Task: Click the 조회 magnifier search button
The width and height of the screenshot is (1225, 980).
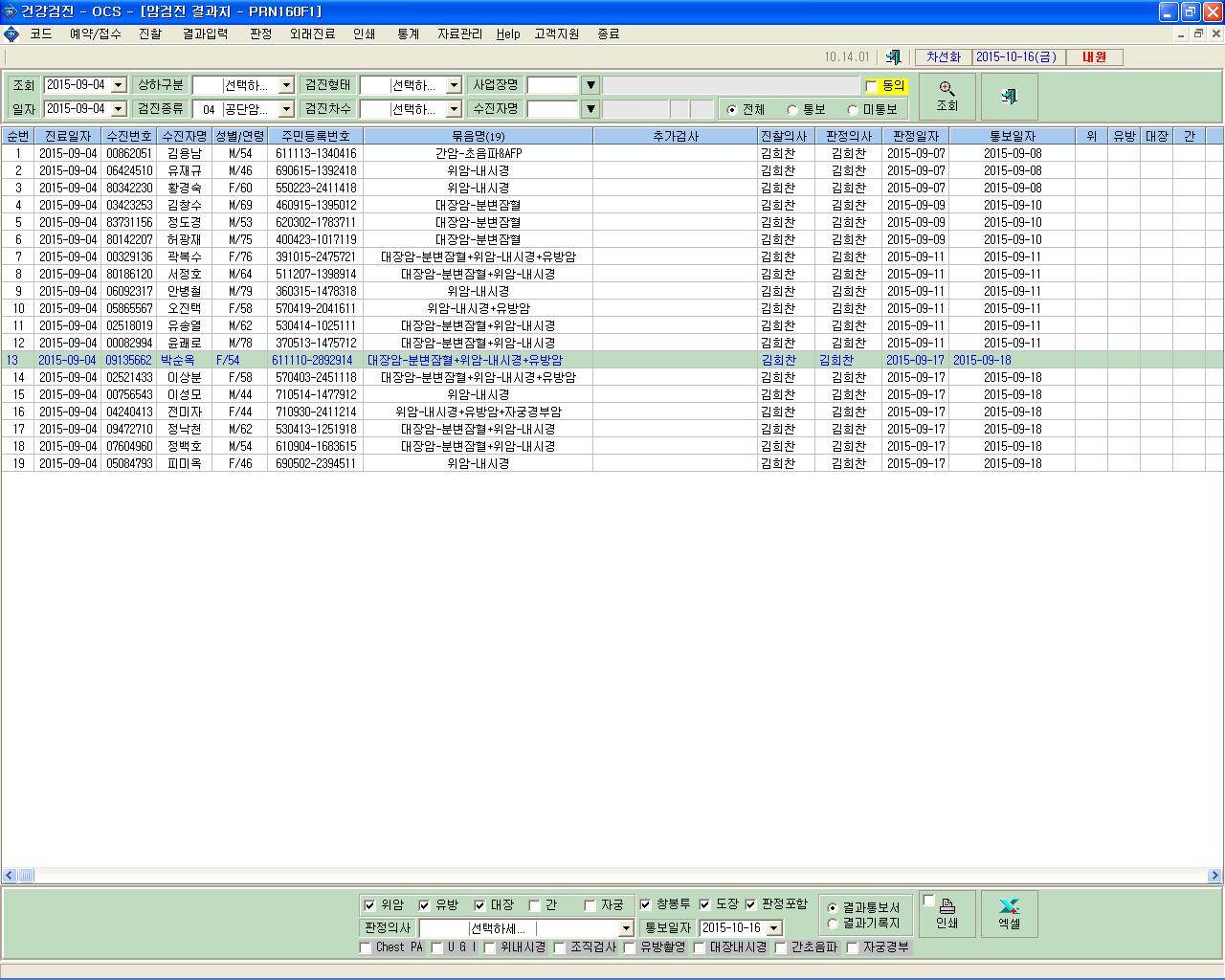Action: pyautogui.click(x=947, y=97)
